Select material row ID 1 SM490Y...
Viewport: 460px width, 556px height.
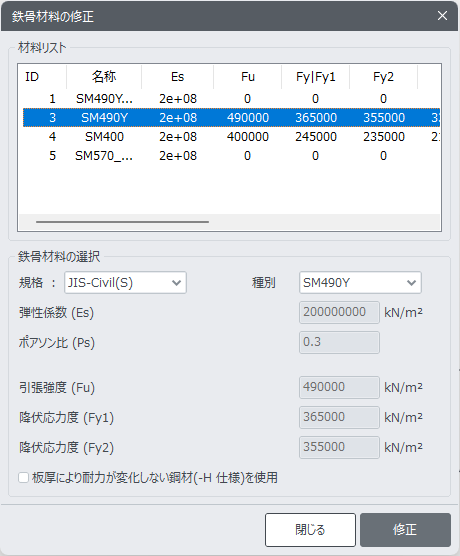coord(231,99)
